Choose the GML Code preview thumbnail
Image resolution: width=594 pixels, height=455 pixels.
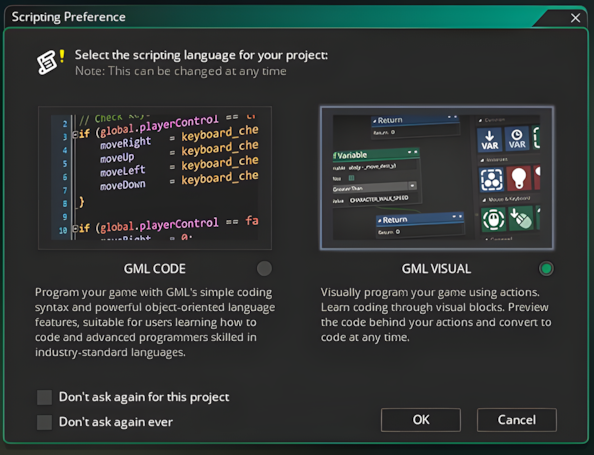tap(155, 178)
